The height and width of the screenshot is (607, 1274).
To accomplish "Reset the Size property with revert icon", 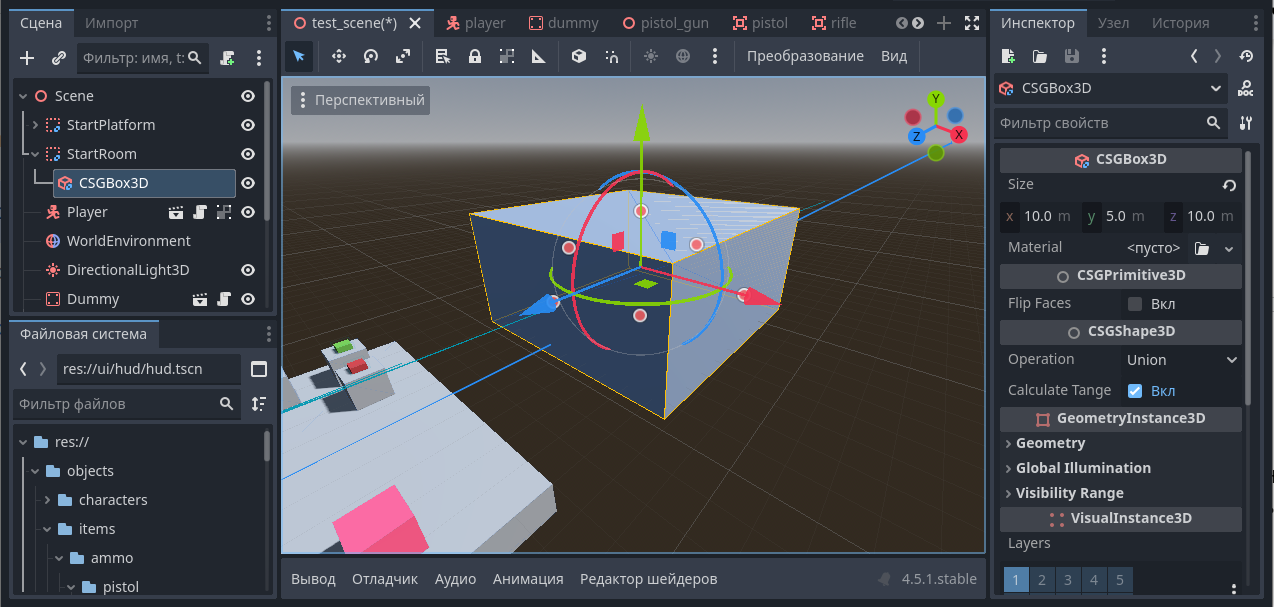I will click(x=1229, y=185).
